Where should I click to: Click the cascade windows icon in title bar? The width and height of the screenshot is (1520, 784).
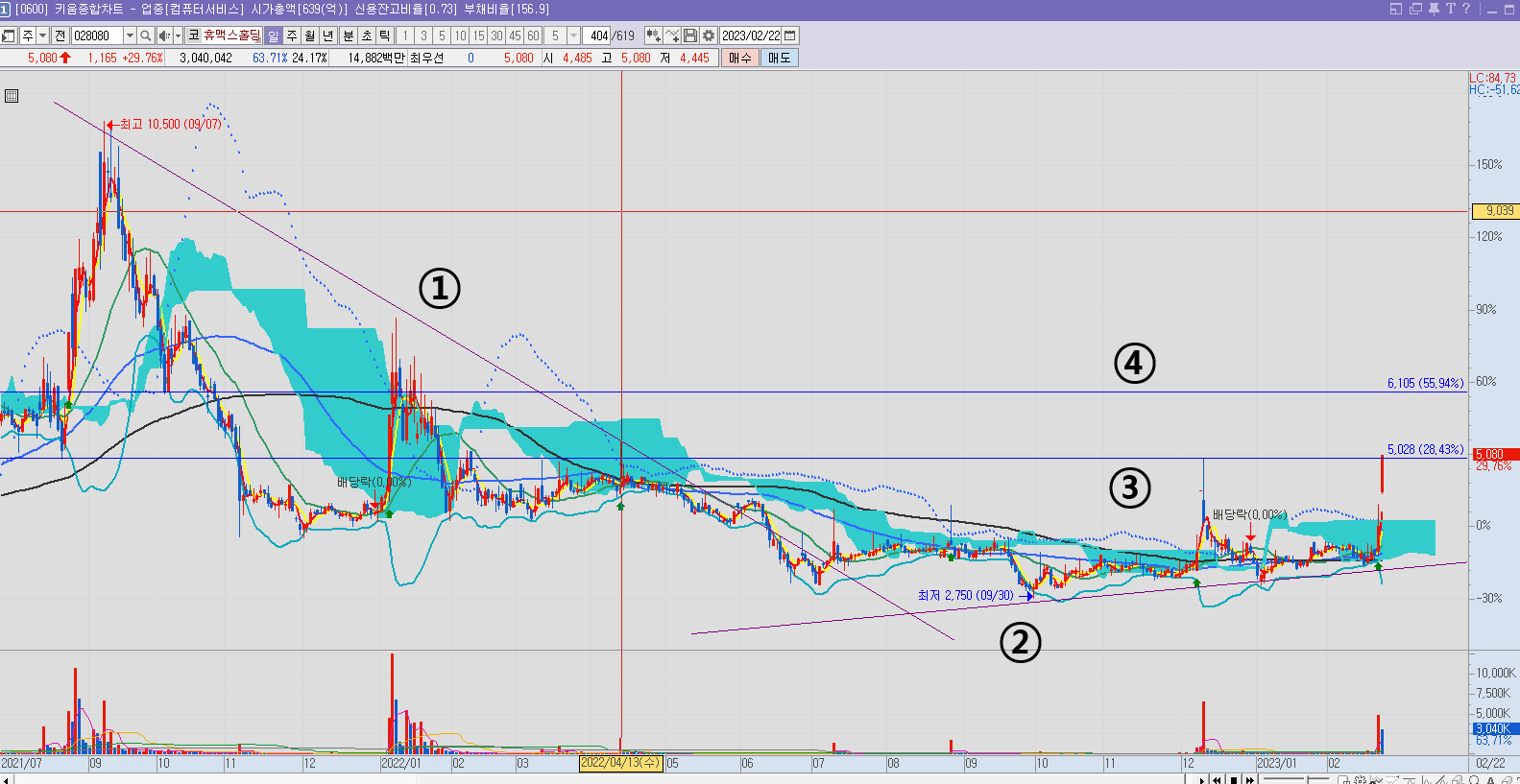tap(1415, 9)
